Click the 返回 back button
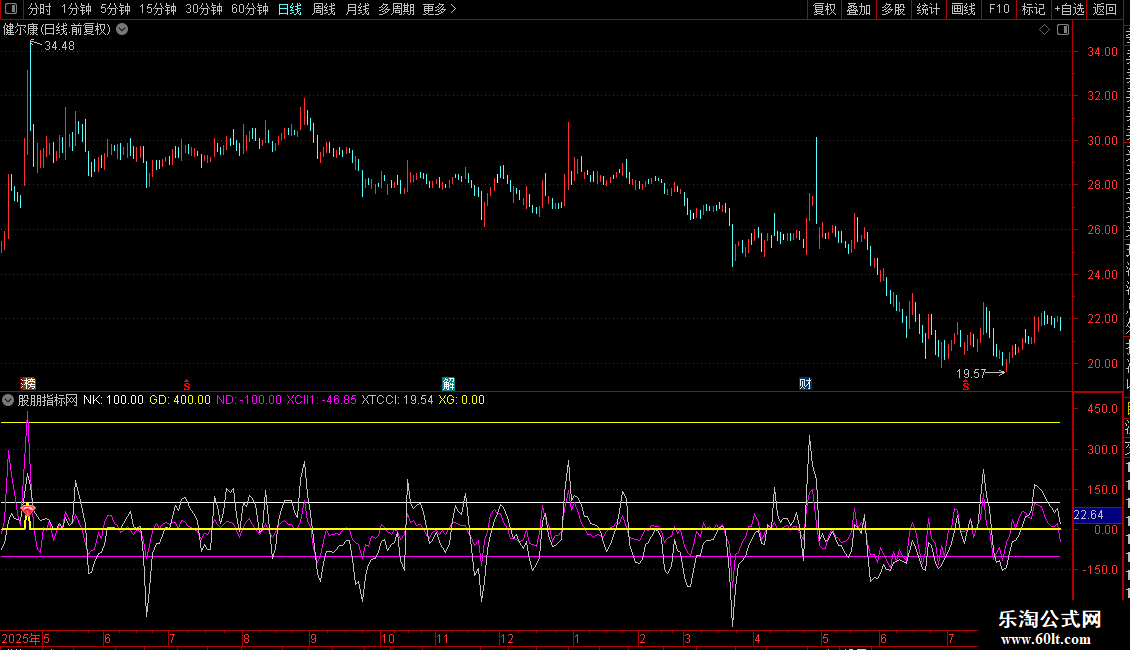This screenshot has height=650, width=1130. click(1105, 9)
